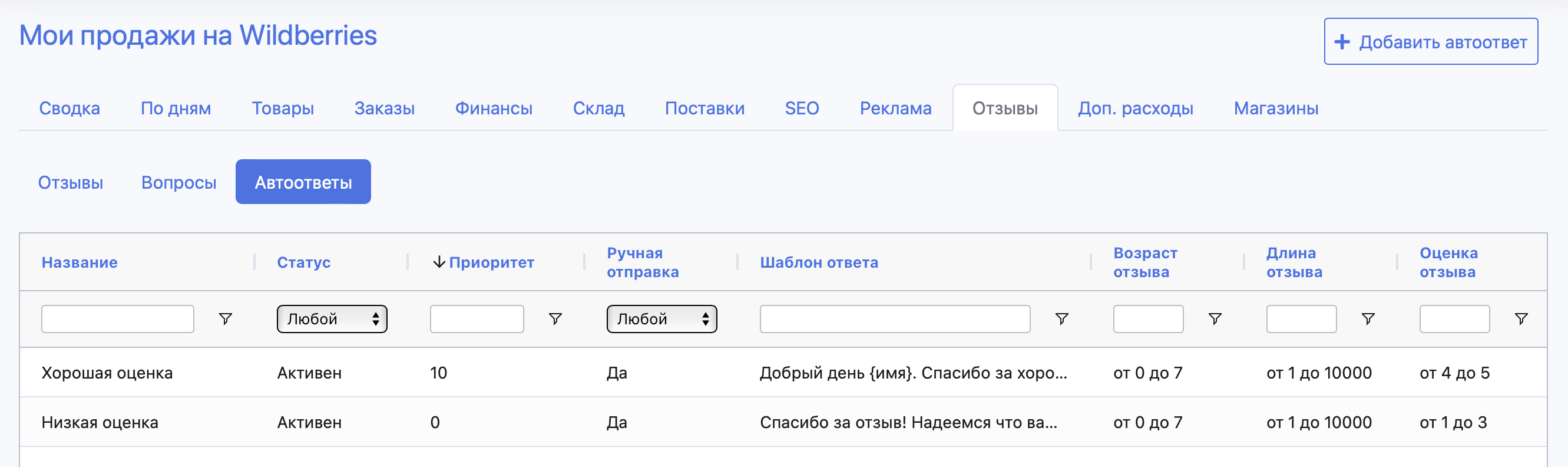Select the Низкая оценка row name
The width and height of the screenshot is (1568, 467).
[100, 422]
